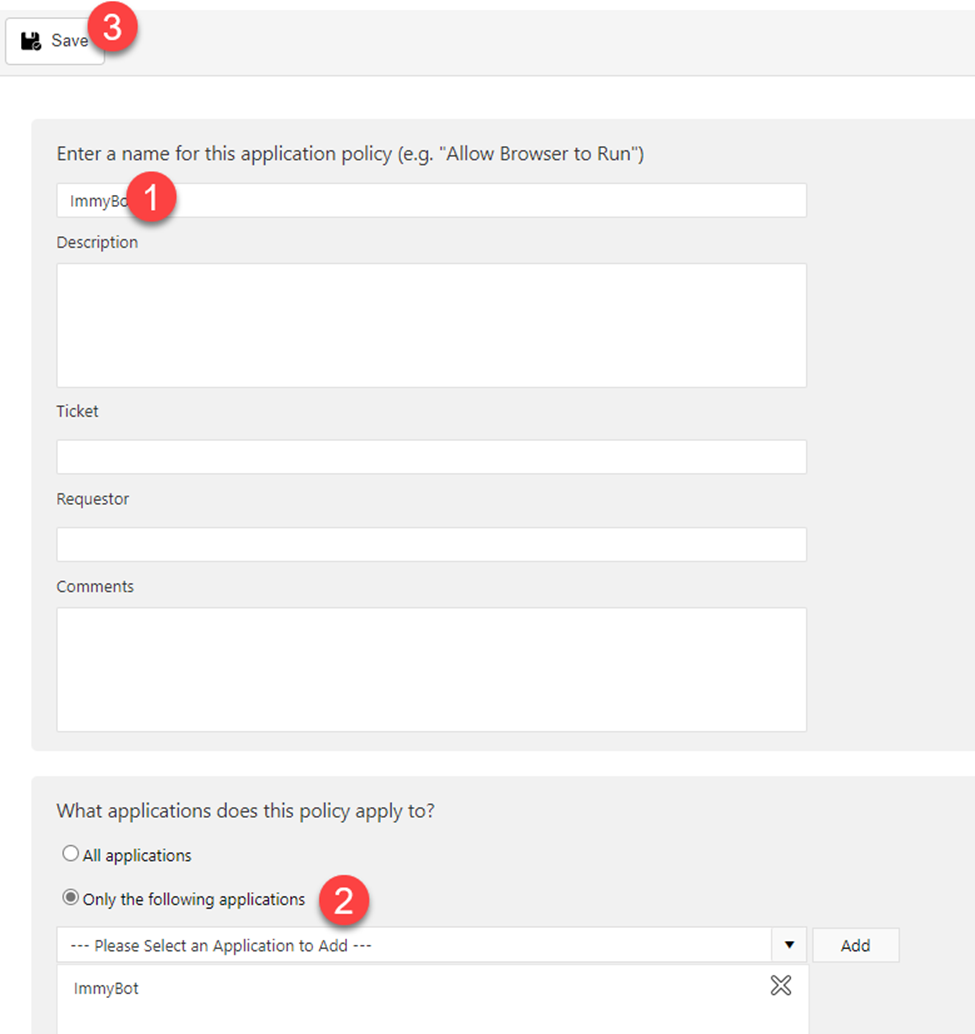Place cursor in the Comments text area
The height and width of the screenshot is (1034, 975).
pyautogui.click(x=431, y=669)
